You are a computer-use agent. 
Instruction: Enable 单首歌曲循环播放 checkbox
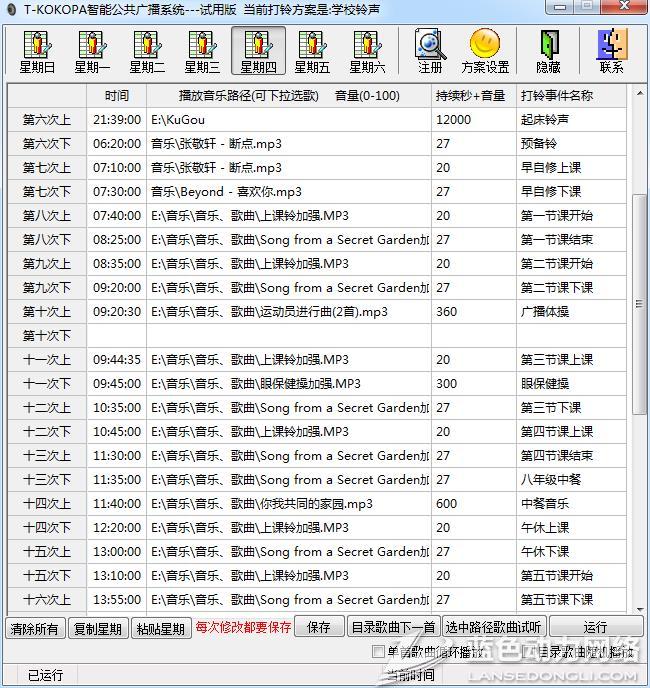[x=378, y=652]
